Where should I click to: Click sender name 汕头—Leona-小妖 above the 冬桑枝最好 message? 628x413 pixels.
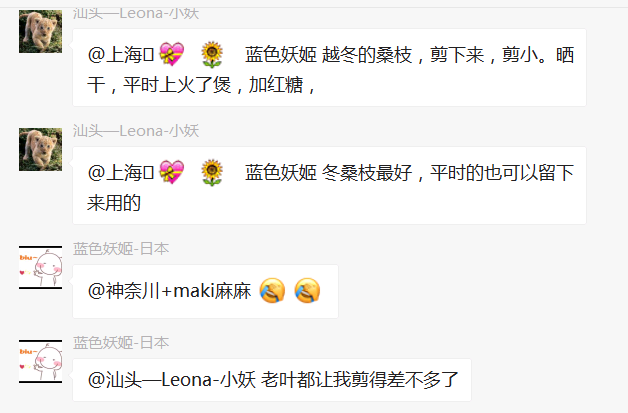click(x=135, y=131)
